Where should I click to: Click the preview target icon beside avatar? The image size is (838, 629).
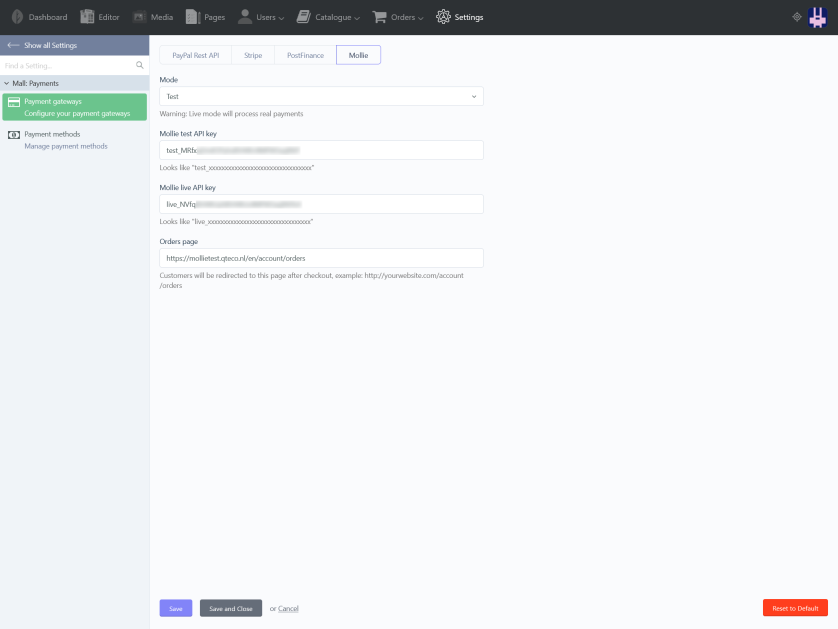coord(797,17)
